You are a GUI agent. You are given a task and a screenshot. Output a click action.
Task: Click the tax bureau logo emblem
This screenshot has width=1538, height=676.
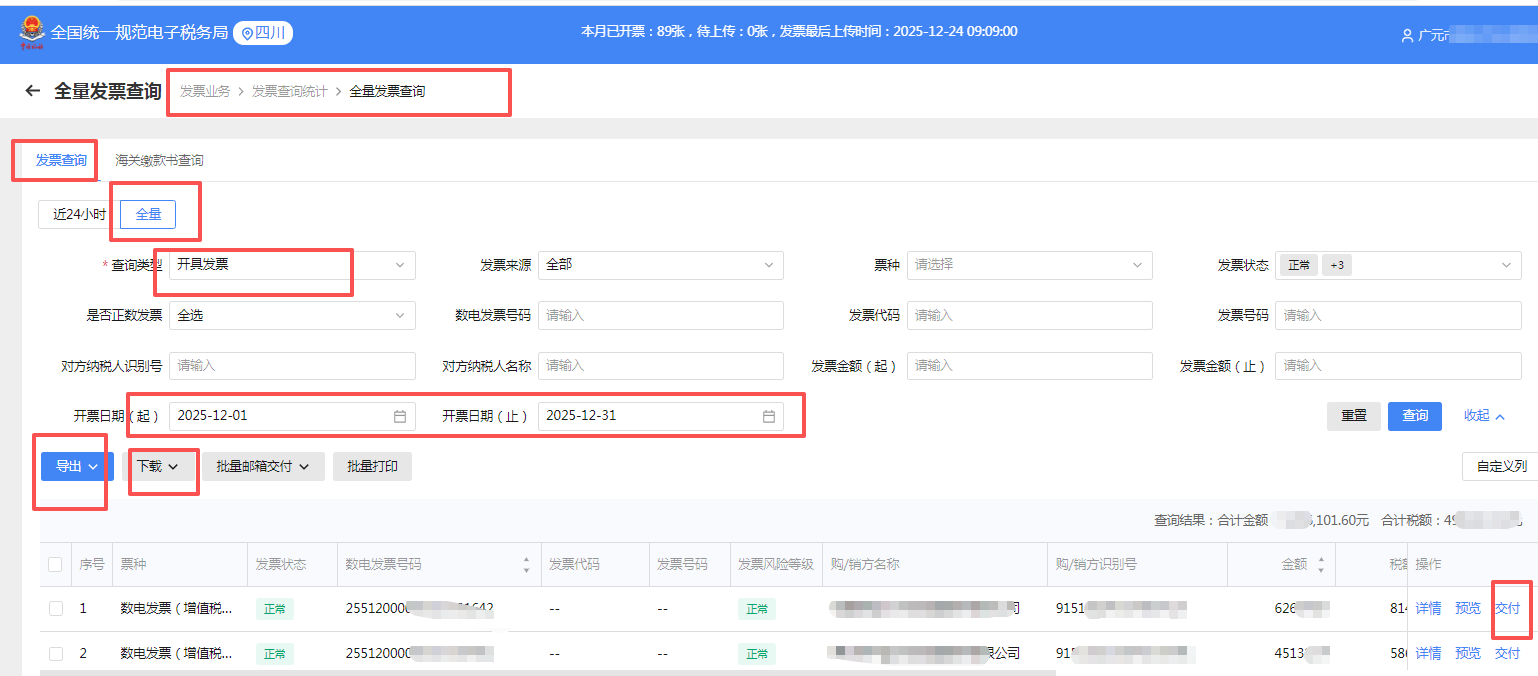pyautogui.click(x=32, y=32)
